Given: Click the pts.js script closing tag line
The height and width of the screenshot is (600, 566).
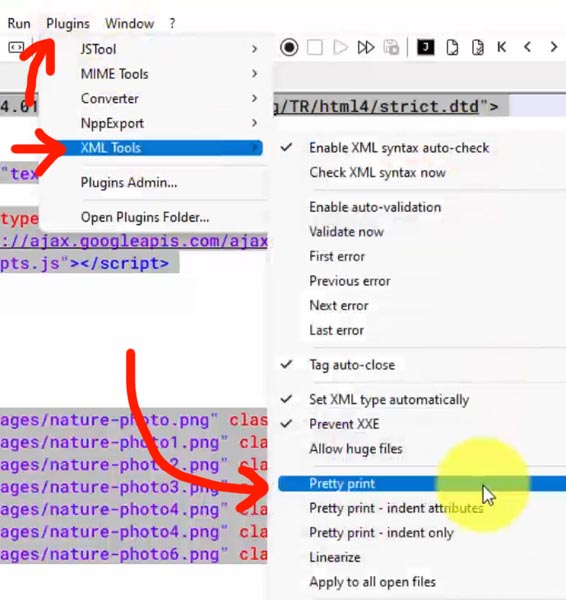Looking at the screenshot, I should click(x=84, y=263).
